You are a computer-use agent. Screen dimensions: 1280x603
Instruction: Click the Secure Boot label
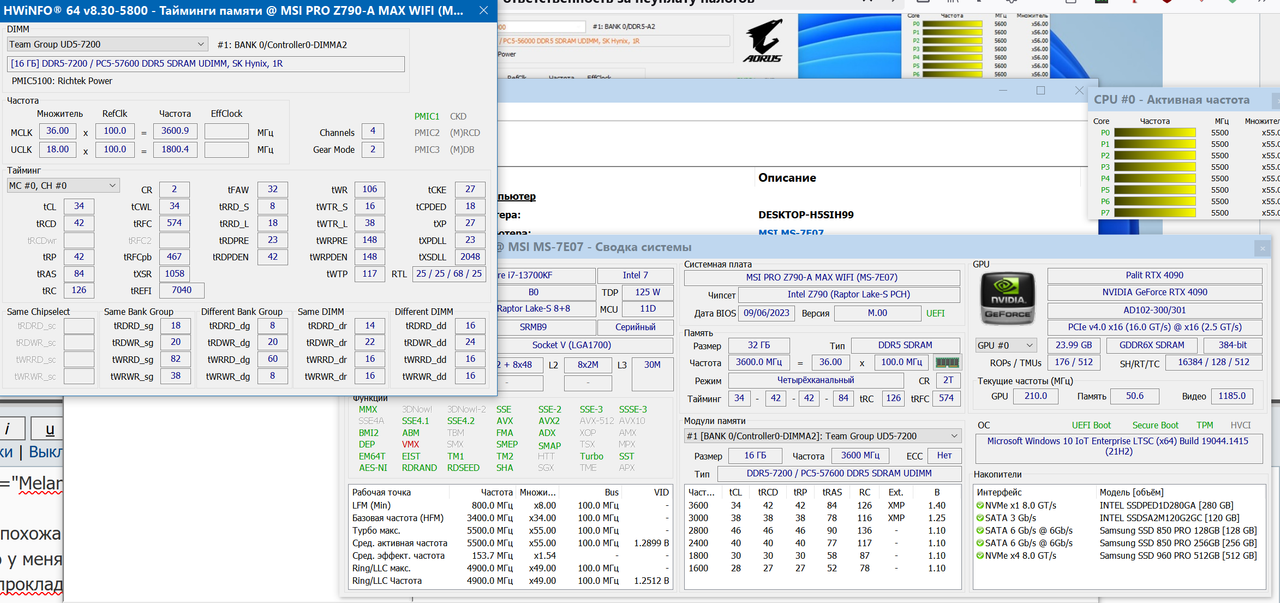click(1153, 425)
